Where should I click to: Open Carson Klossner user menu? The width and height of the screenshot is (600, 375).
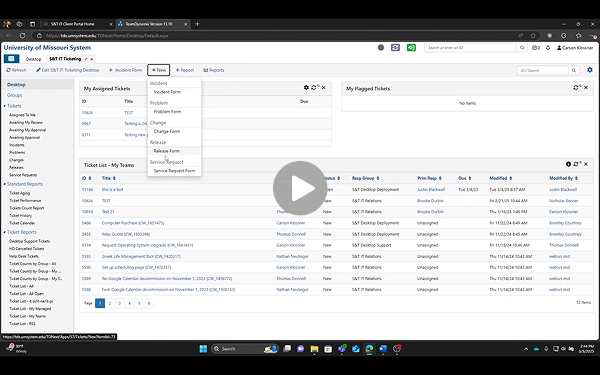(x=575, y=48)
